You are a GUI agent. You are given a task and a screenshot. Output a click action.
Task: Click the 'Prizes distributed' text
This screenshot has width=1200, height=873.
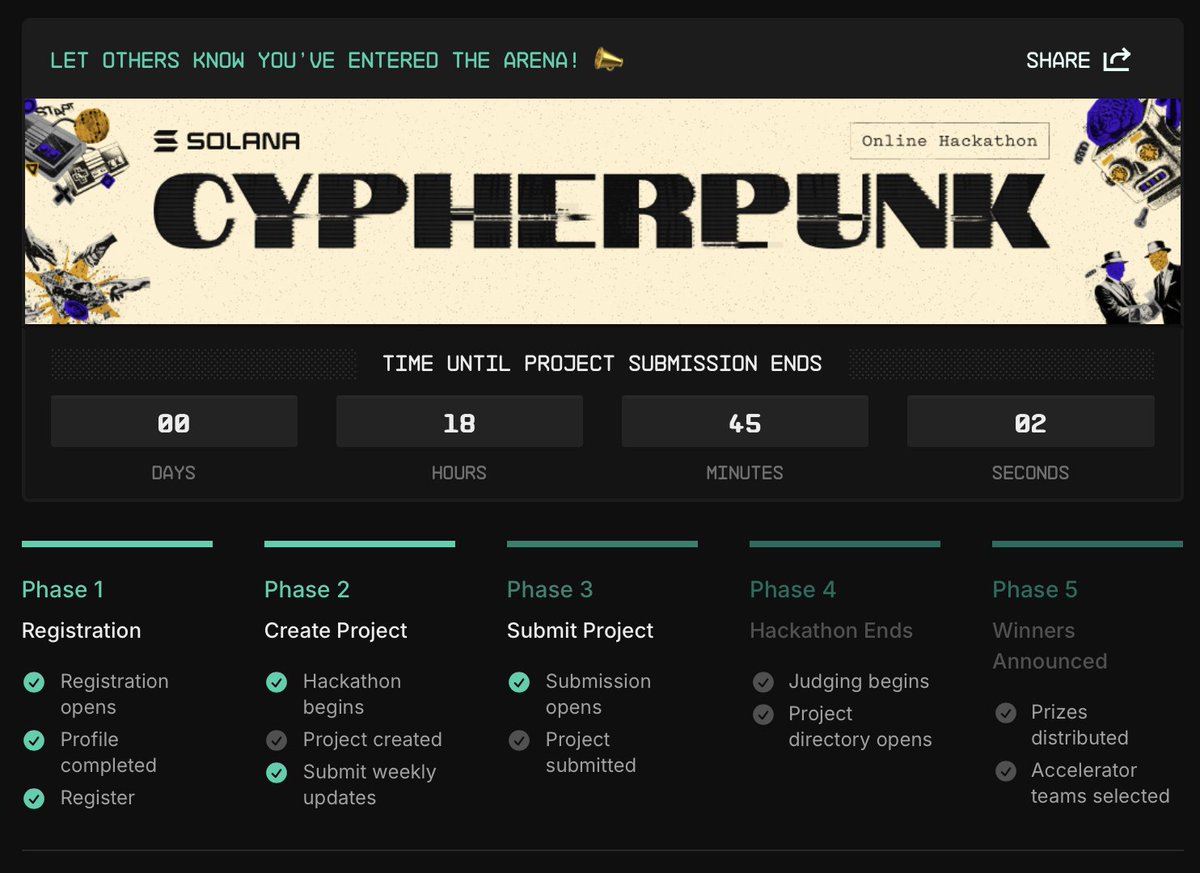pos(1080,725)
